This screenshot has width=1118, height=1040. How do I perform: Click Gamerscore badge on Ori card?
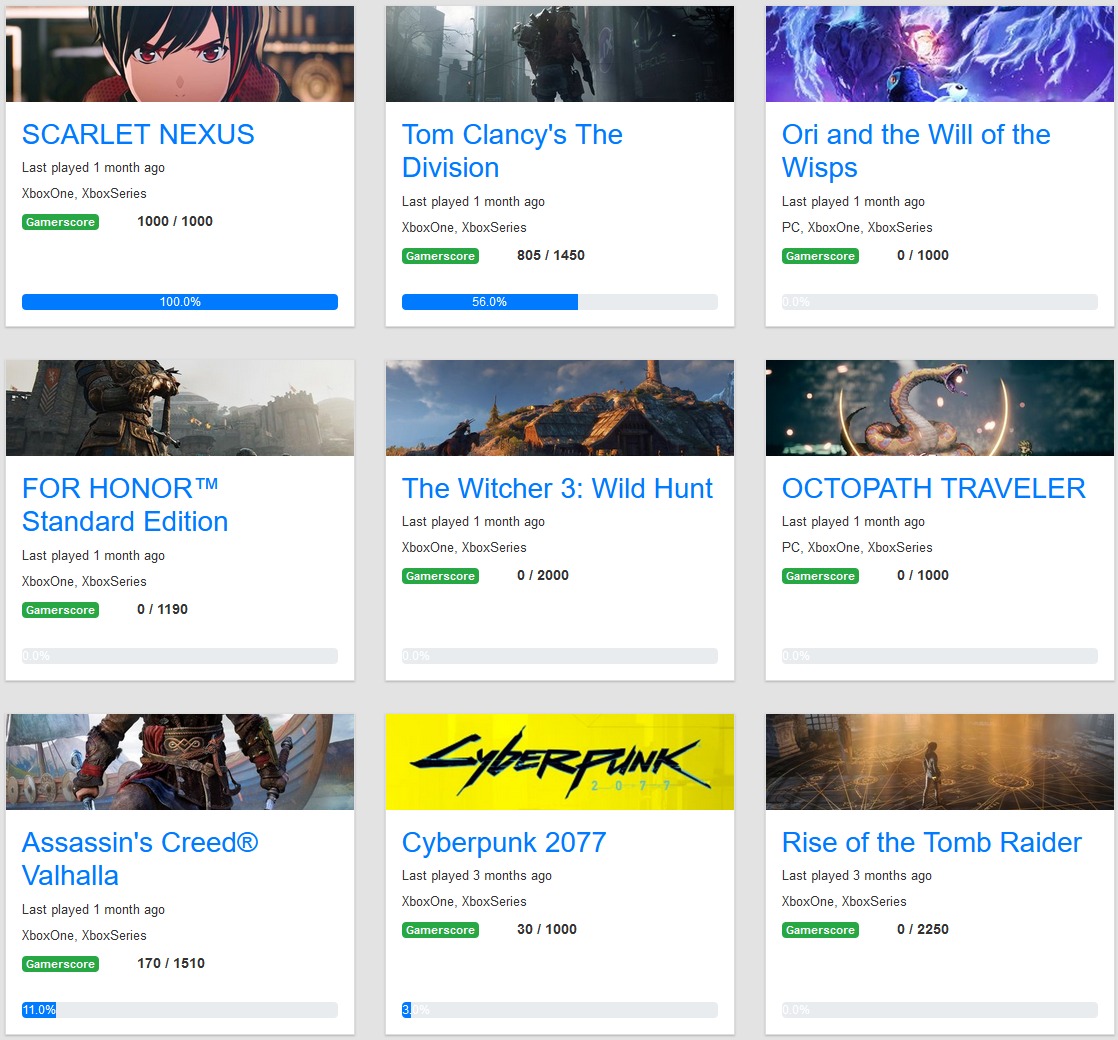click(821, 256)
